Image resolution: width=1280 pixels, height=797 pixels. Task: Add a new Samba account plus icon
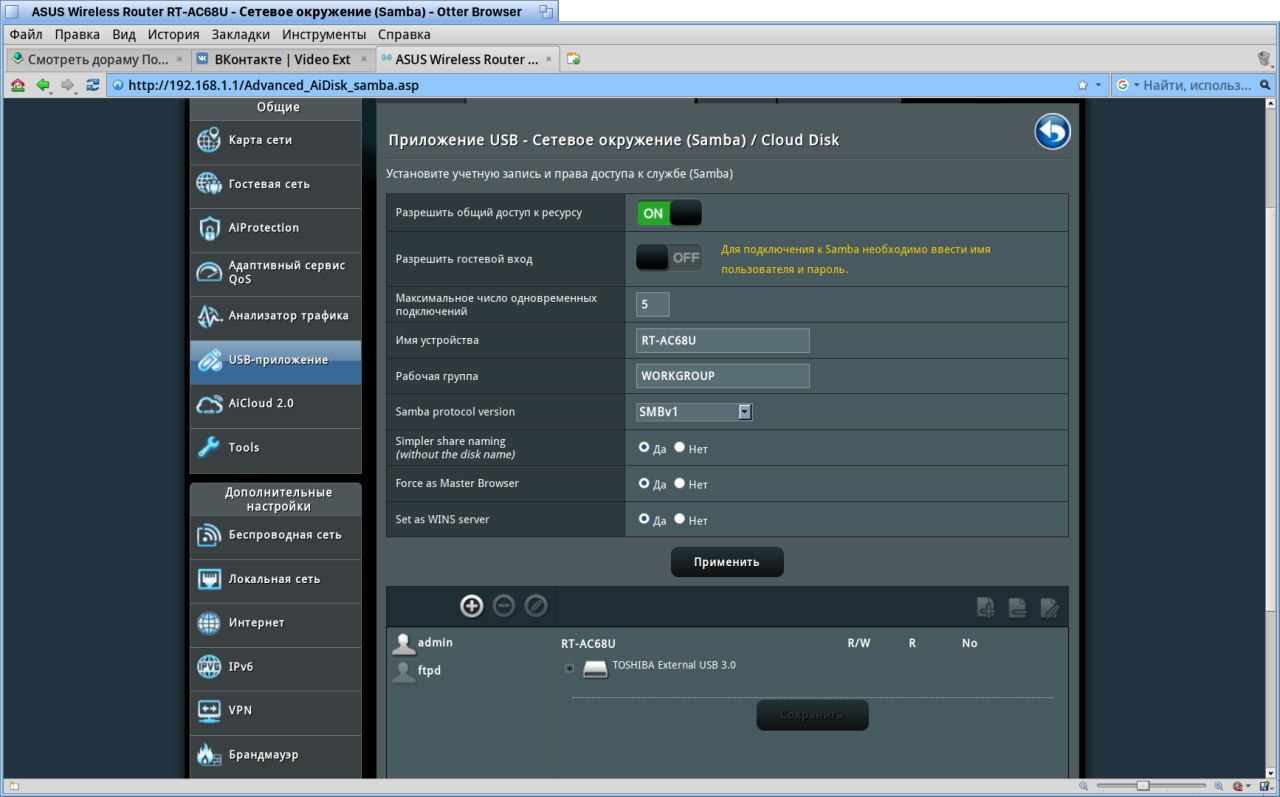click(x=471, y=605)
